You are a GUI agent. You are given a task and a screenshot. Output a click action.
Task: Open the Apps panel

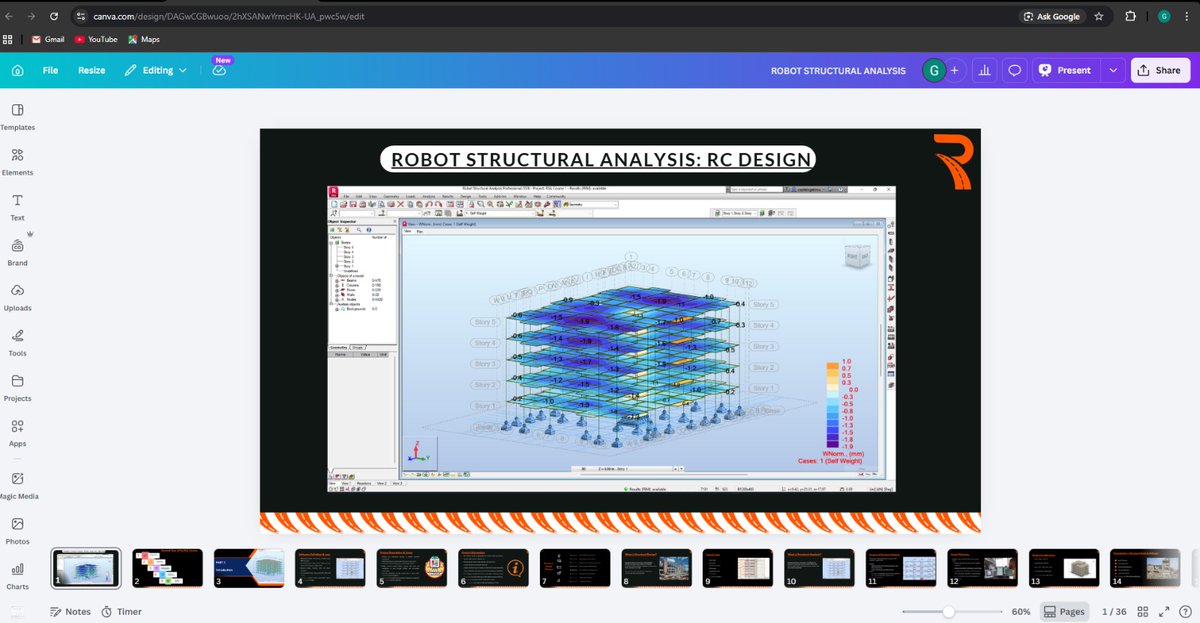pos(17,433)
